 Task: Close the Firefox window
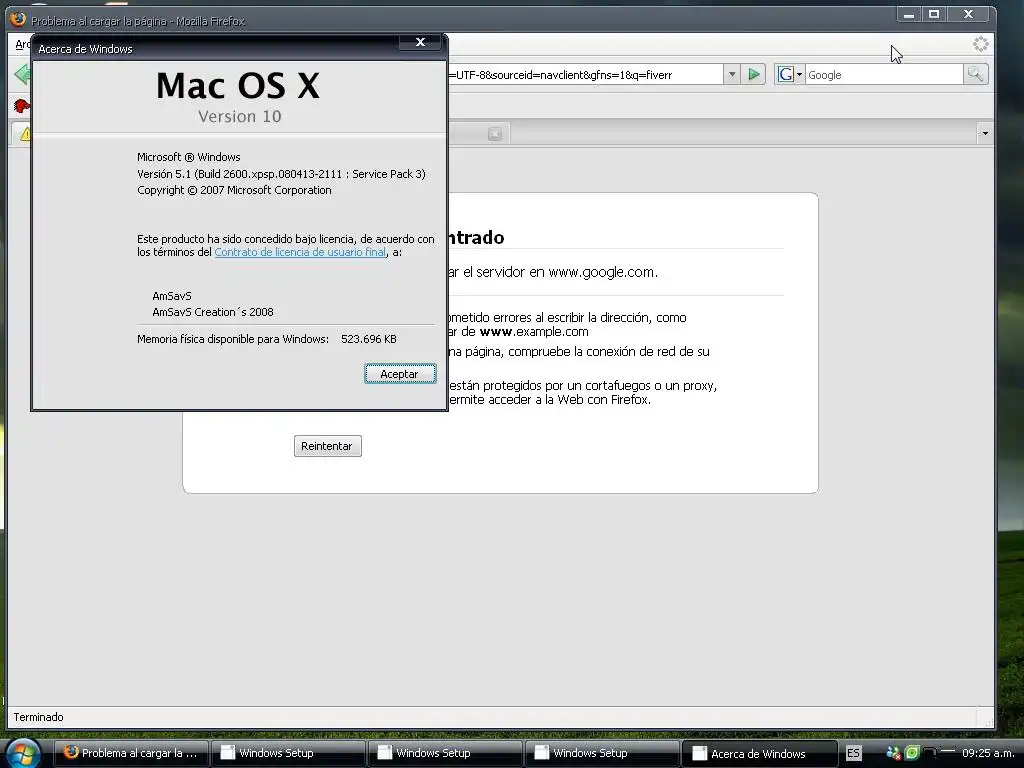pyautogui.click(x=969, y=14)
